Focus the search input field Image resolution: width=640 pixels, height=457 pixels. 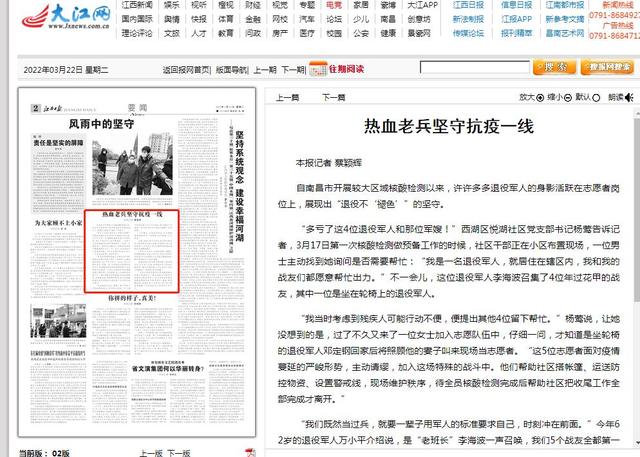tap(475, 67)
